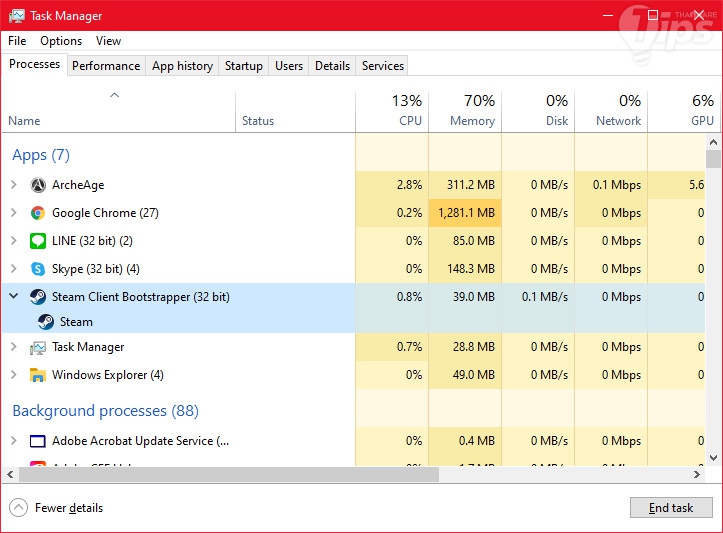Click the horizontal scrollbar left arrow
The width and height of the screenshot is (723, 533).
(x=10, y=474)
